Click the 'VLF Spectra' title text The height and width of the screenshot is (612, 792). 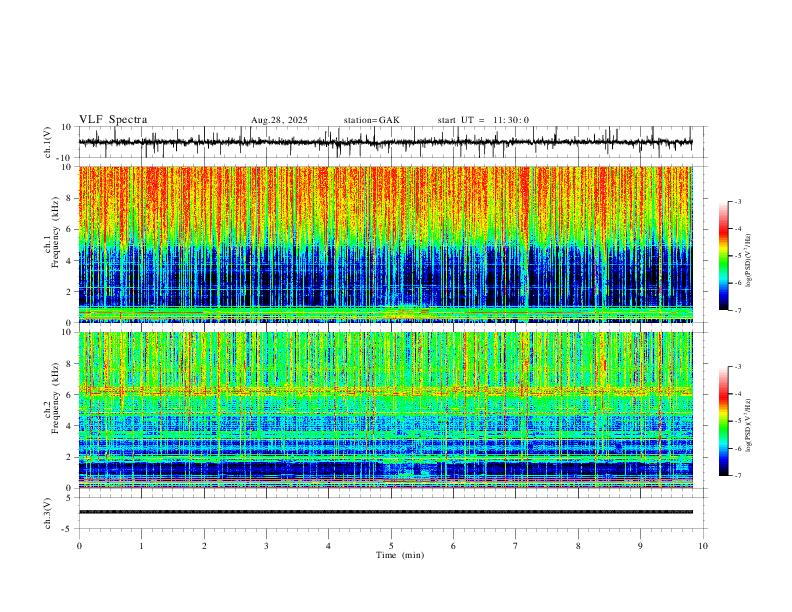pos(113,120)
